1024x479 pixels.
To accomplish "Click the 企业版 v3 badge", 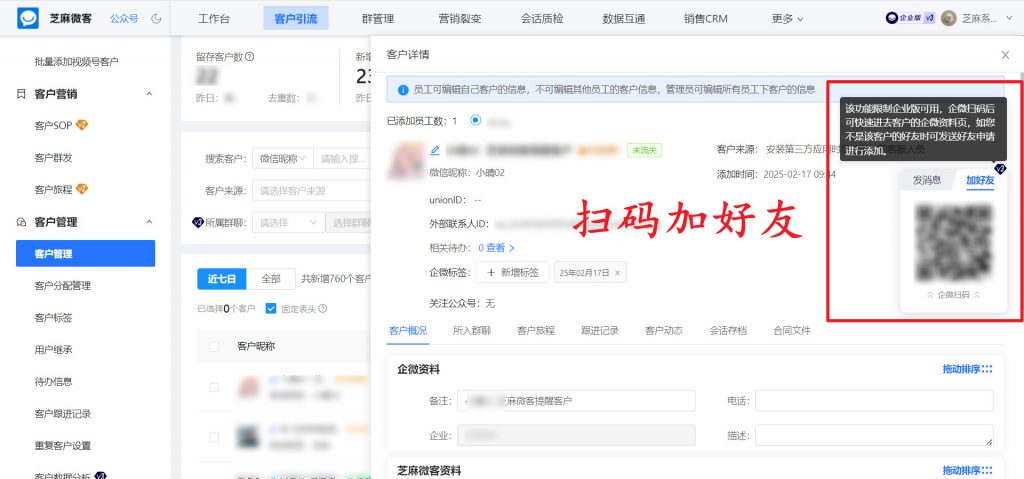I will [x=911, y=18].
